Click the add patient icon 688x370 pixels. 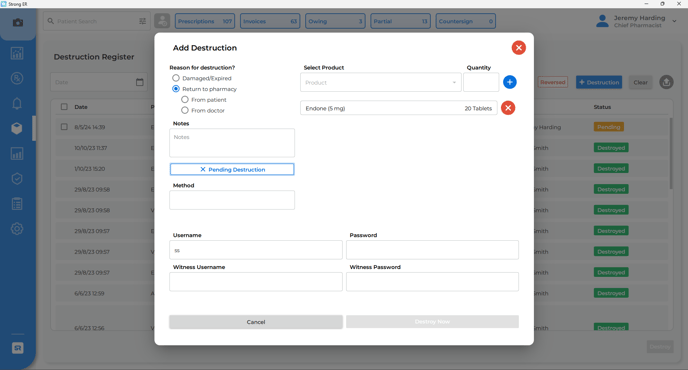pyautogui.click(x=162, y=21)
